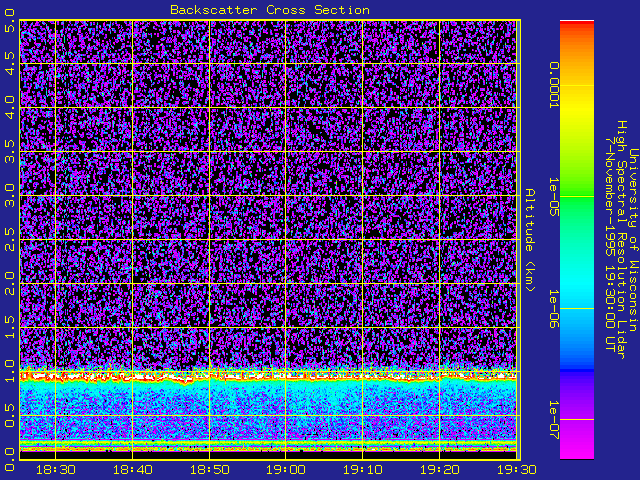
Task: Select the 18:50 time axis label
Action: point(209,470)
